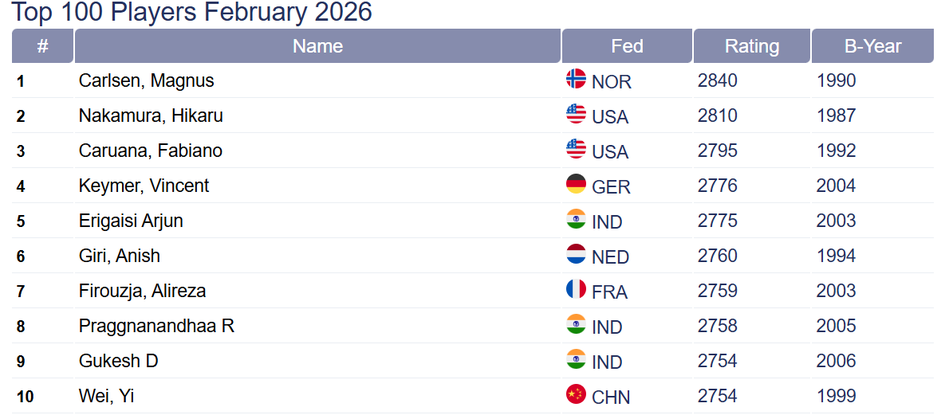Select Keymer, Vincent in the list
This screenshot has height=415, width=945.
tap(144, 186)
